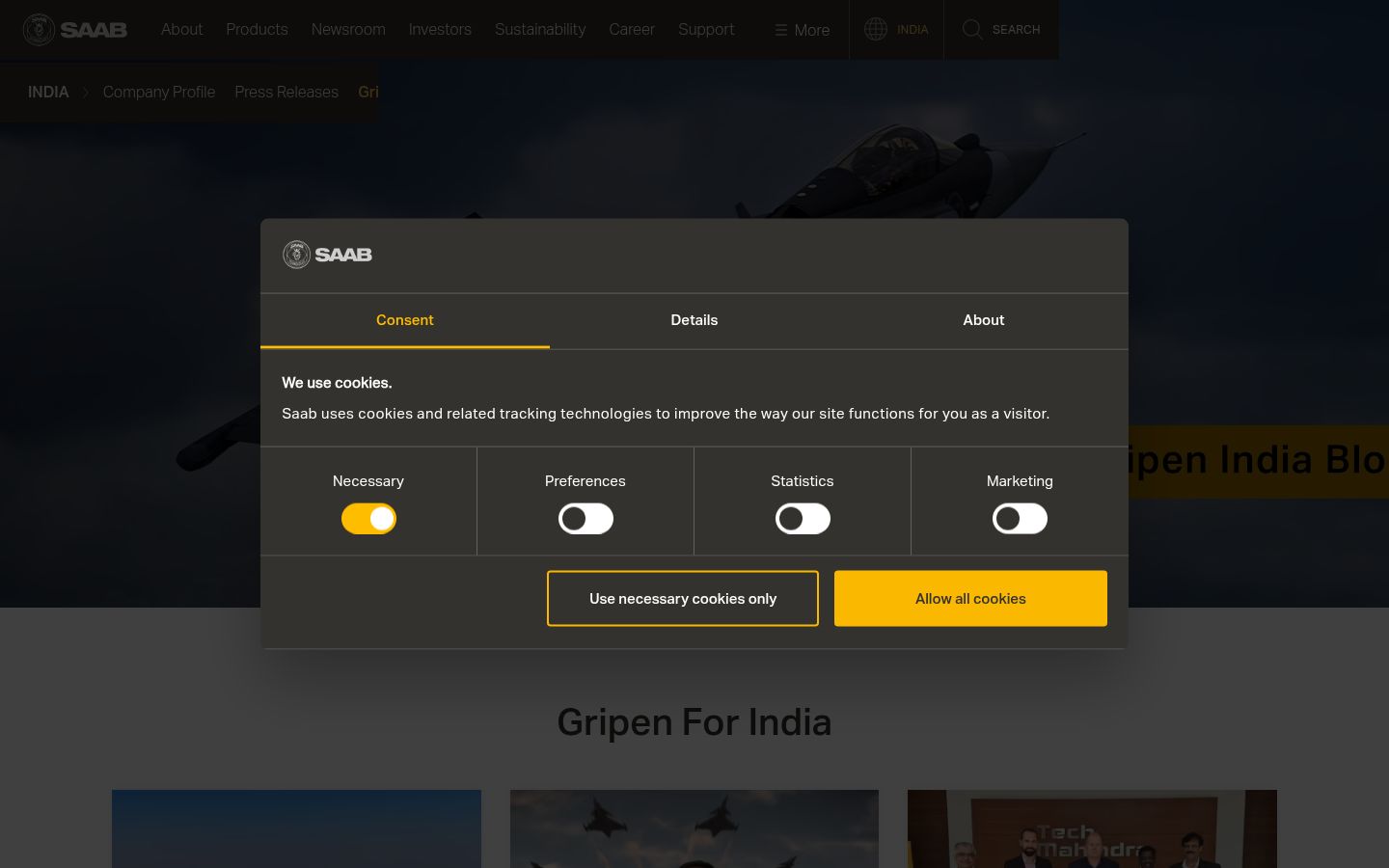The height and width of the screenshot is (868, 1389).
Task: Click the globe icon next to INDIA
Action: (x=876, y=30)
